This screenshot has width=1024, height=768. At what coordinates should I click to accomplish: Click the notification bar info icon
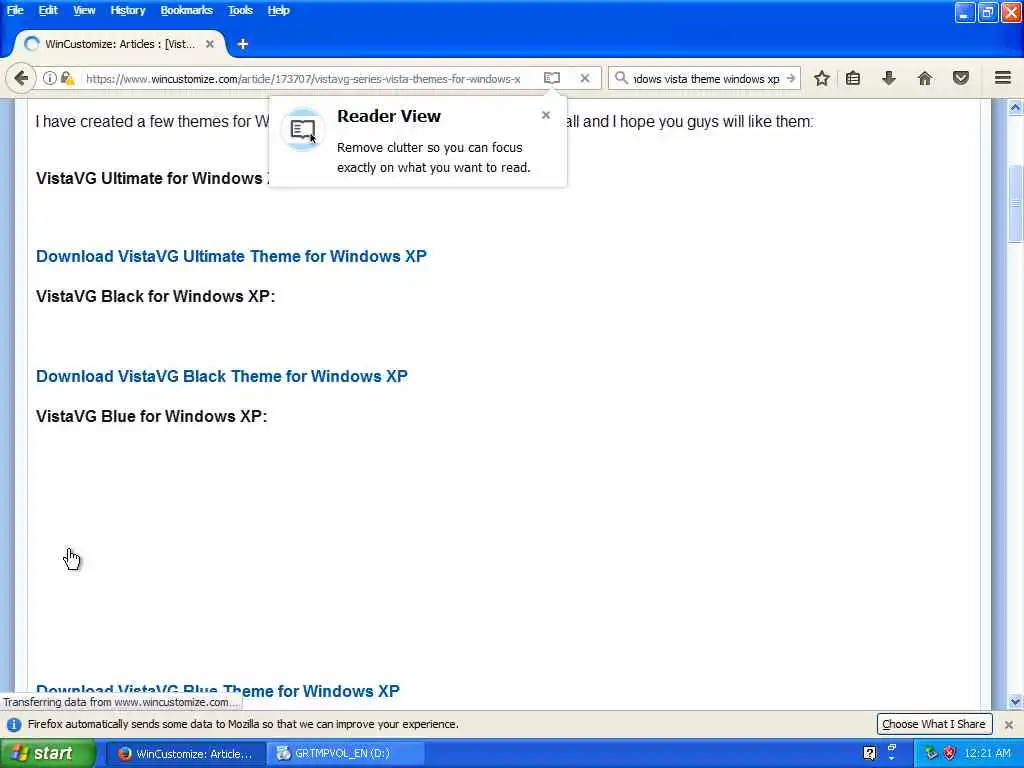point(14,724)
